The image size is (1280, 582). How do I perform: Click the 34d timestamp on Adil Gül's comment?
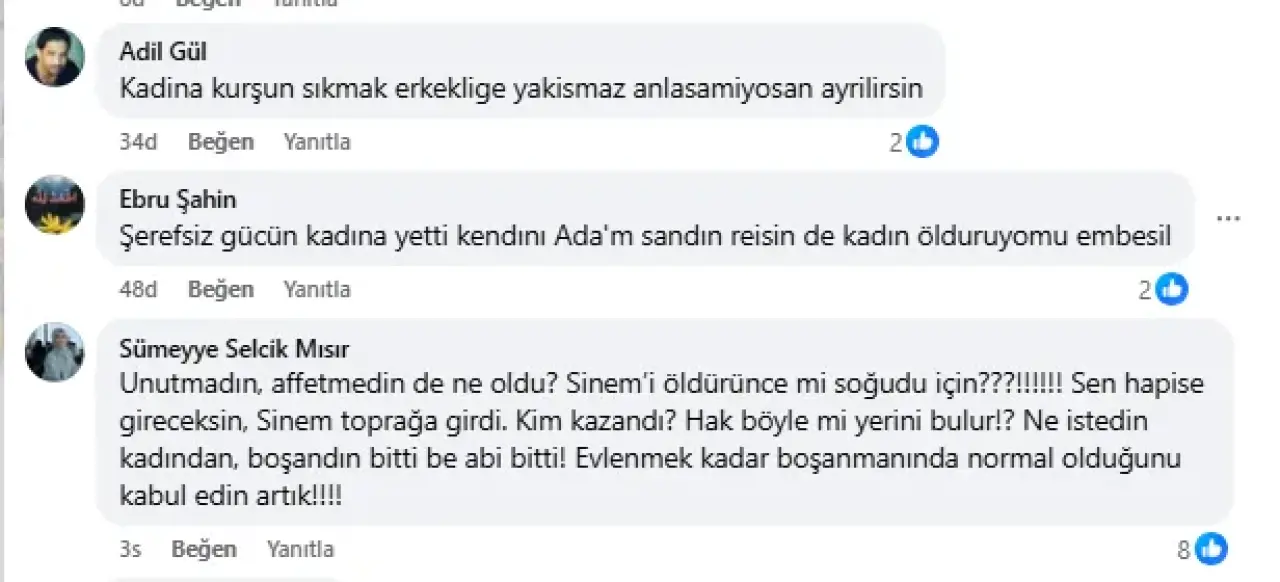(x=139, y=142)
